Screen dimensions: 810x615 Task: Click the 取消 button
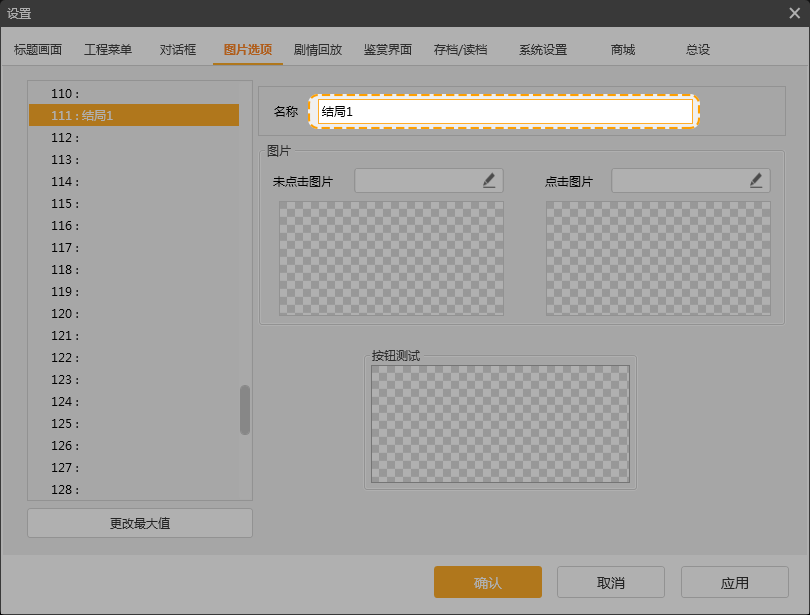(611, 582)
